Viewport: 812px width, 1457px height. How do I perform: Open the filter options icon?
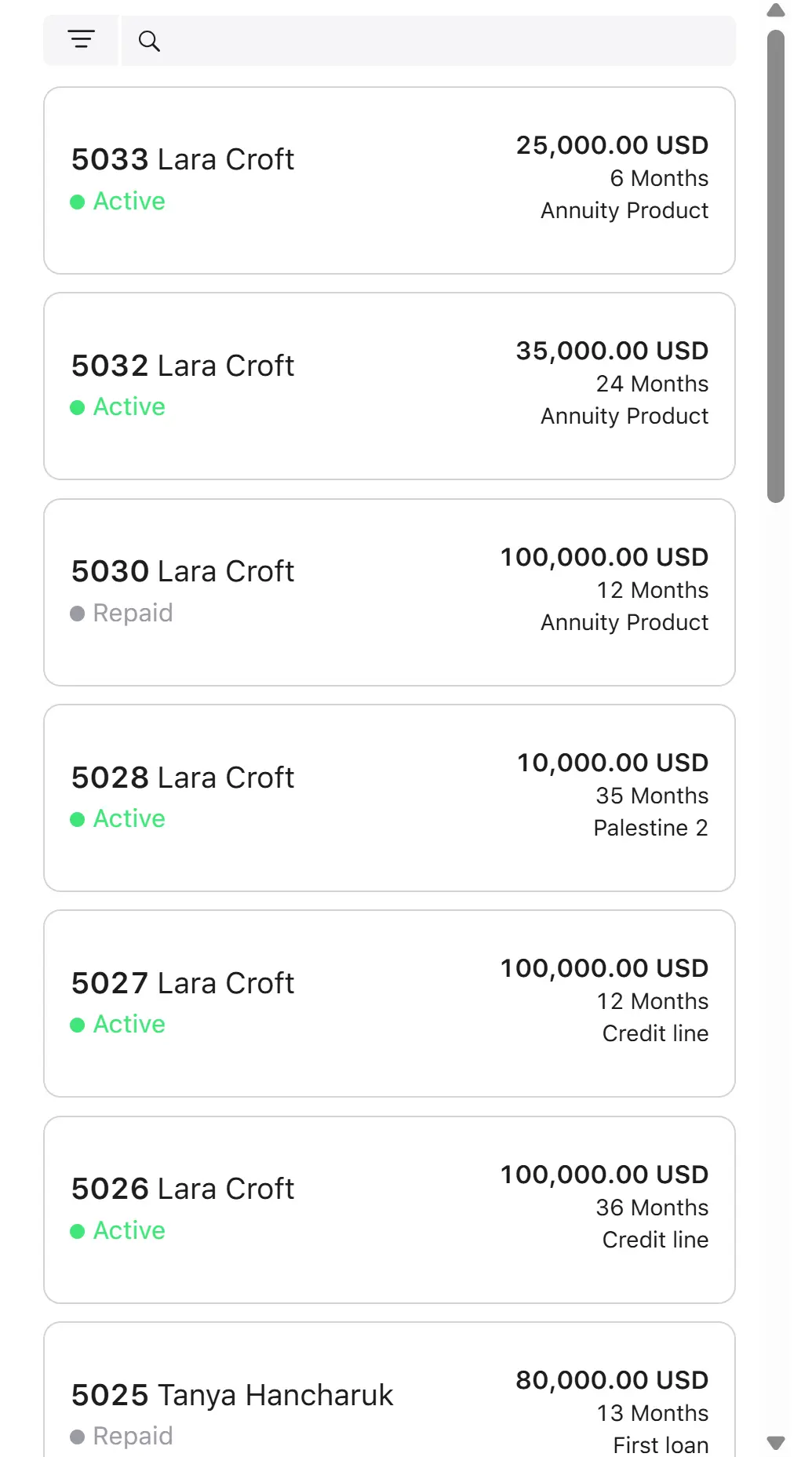(81, 40)
